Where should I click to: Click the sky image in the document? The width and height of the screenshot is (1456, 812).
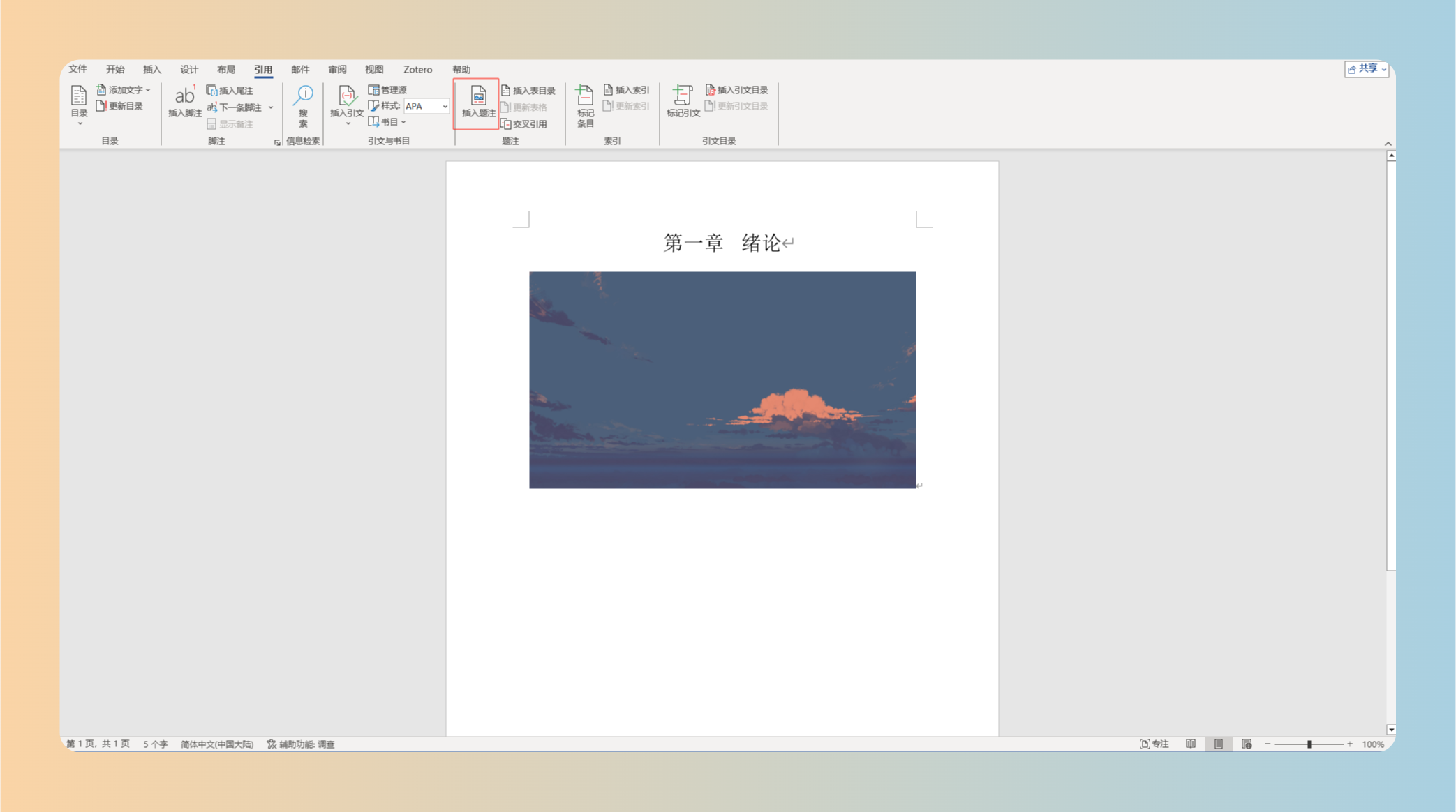pos(722,379)
